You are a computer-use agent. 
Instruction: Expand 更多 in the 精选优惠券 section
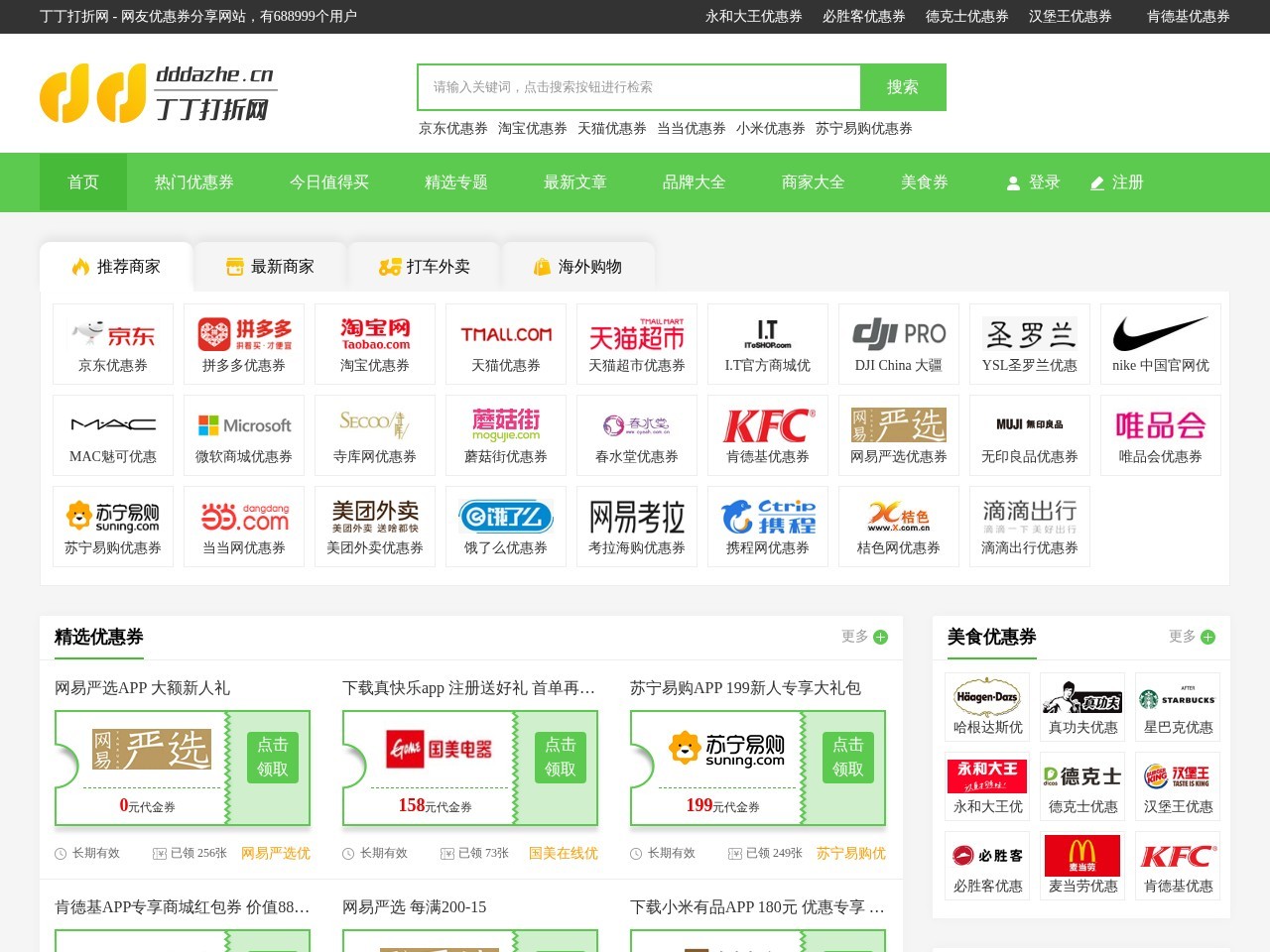(865, 638)
